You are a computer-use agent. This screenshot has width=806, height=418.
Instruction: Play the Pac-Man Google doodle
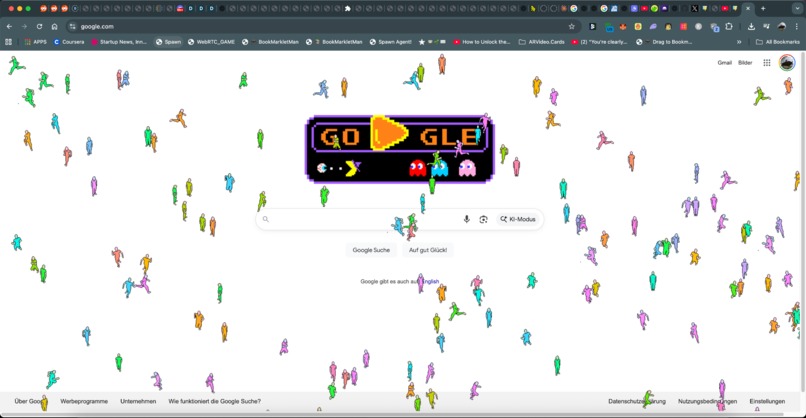389,134
